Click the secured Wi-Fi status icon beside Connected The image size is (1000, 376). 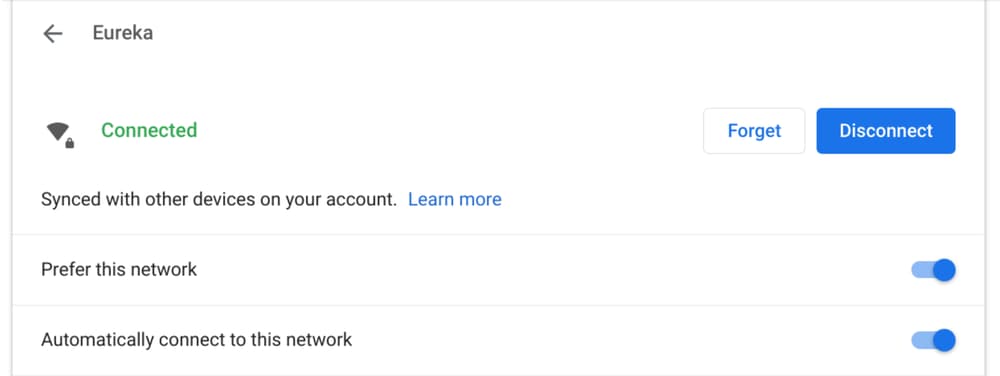(60, 134)
